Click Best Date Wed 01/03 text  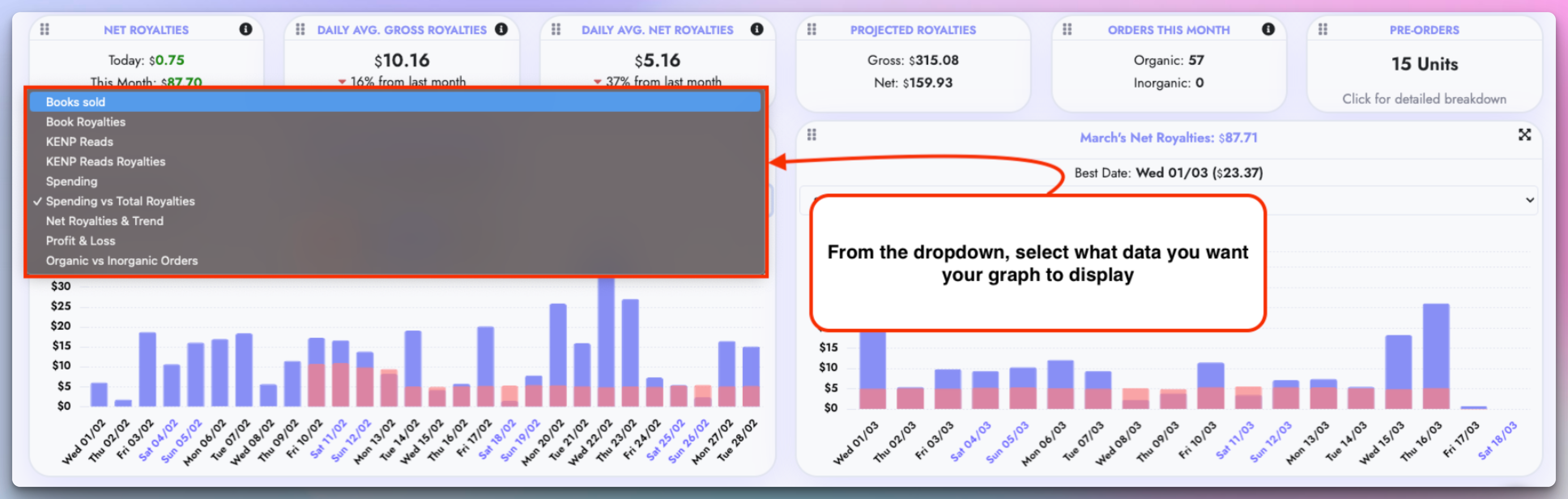[1168, 173]
